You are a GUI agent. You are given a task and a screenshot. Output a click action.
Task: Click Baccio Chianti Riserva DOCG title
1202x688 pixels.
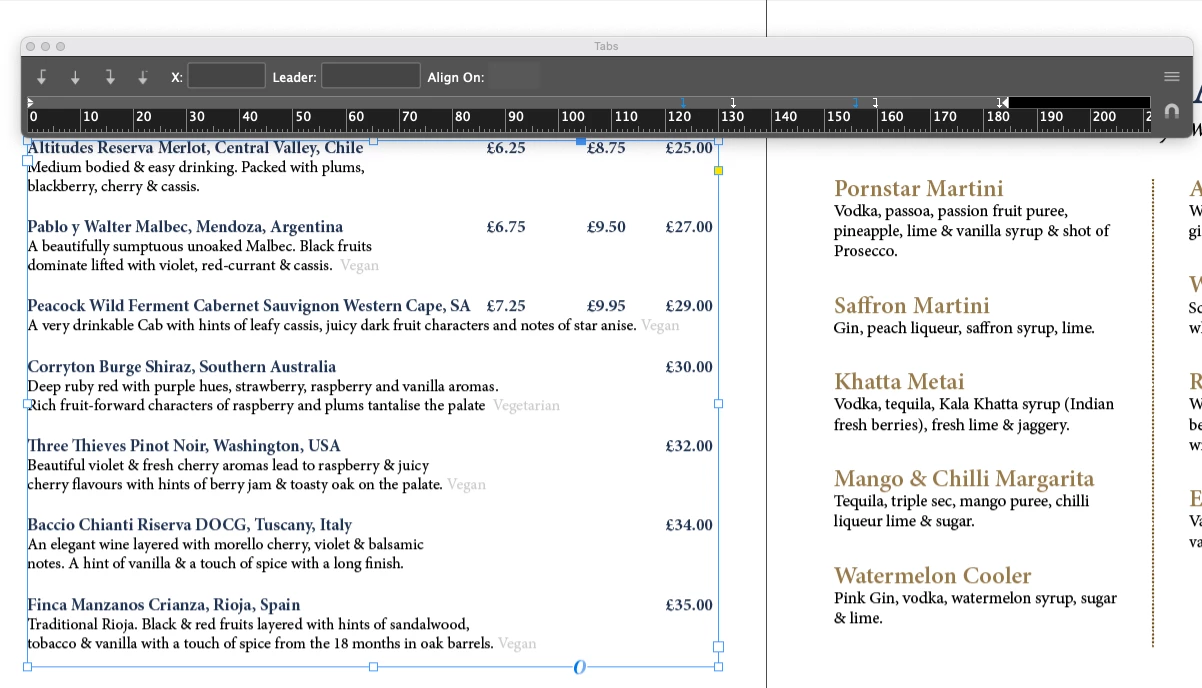click(x=189, y=524)
